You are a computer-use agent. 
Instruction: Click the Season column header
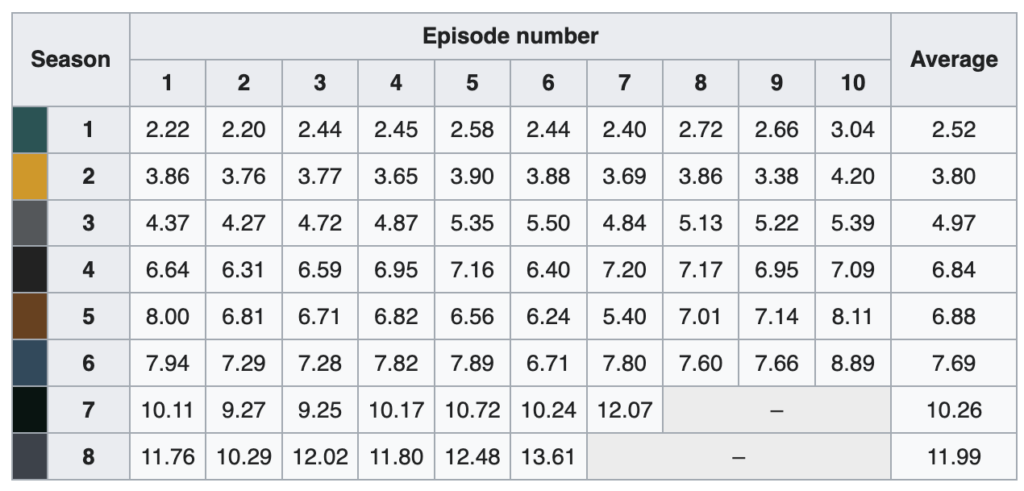(x=71, y=59)
